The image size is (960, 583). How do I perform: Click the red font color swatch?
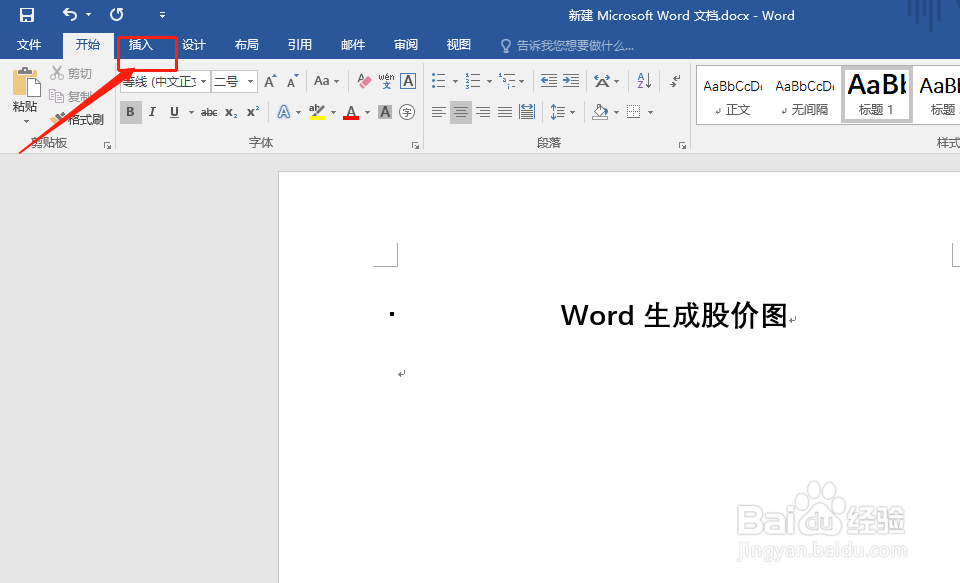pos(350,110)
